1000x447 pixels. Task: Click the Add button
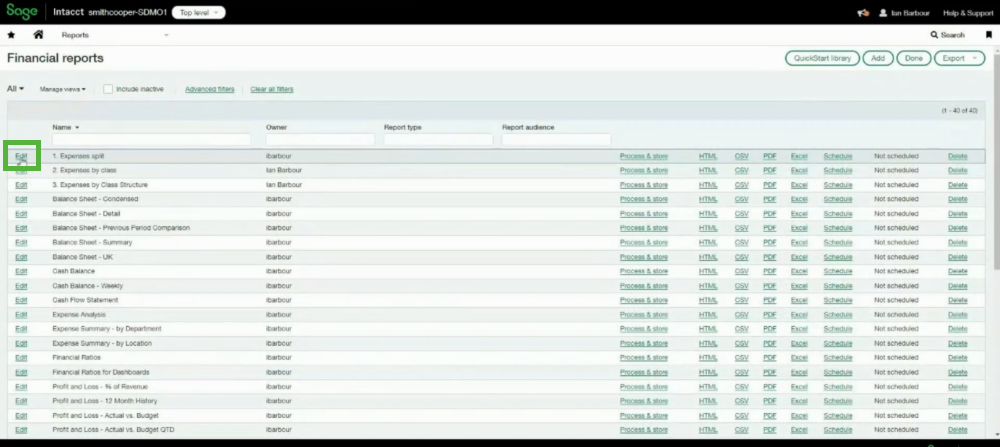878,58
